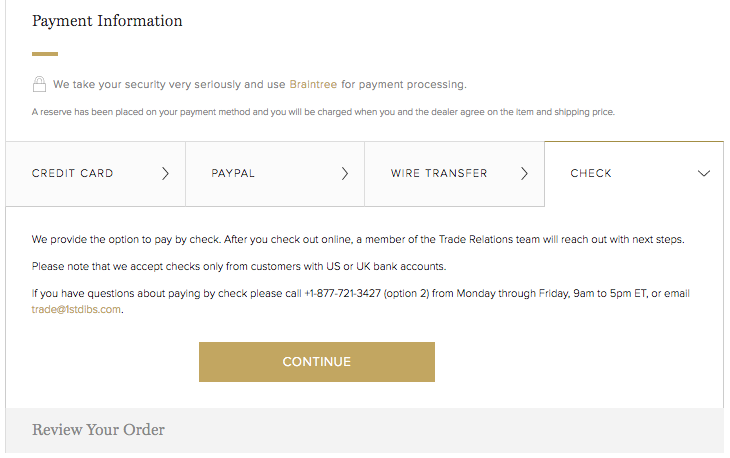The height and width of the screenshot is (458, 730).
Task: Click the padlock security icon
Action: point(39,84)
